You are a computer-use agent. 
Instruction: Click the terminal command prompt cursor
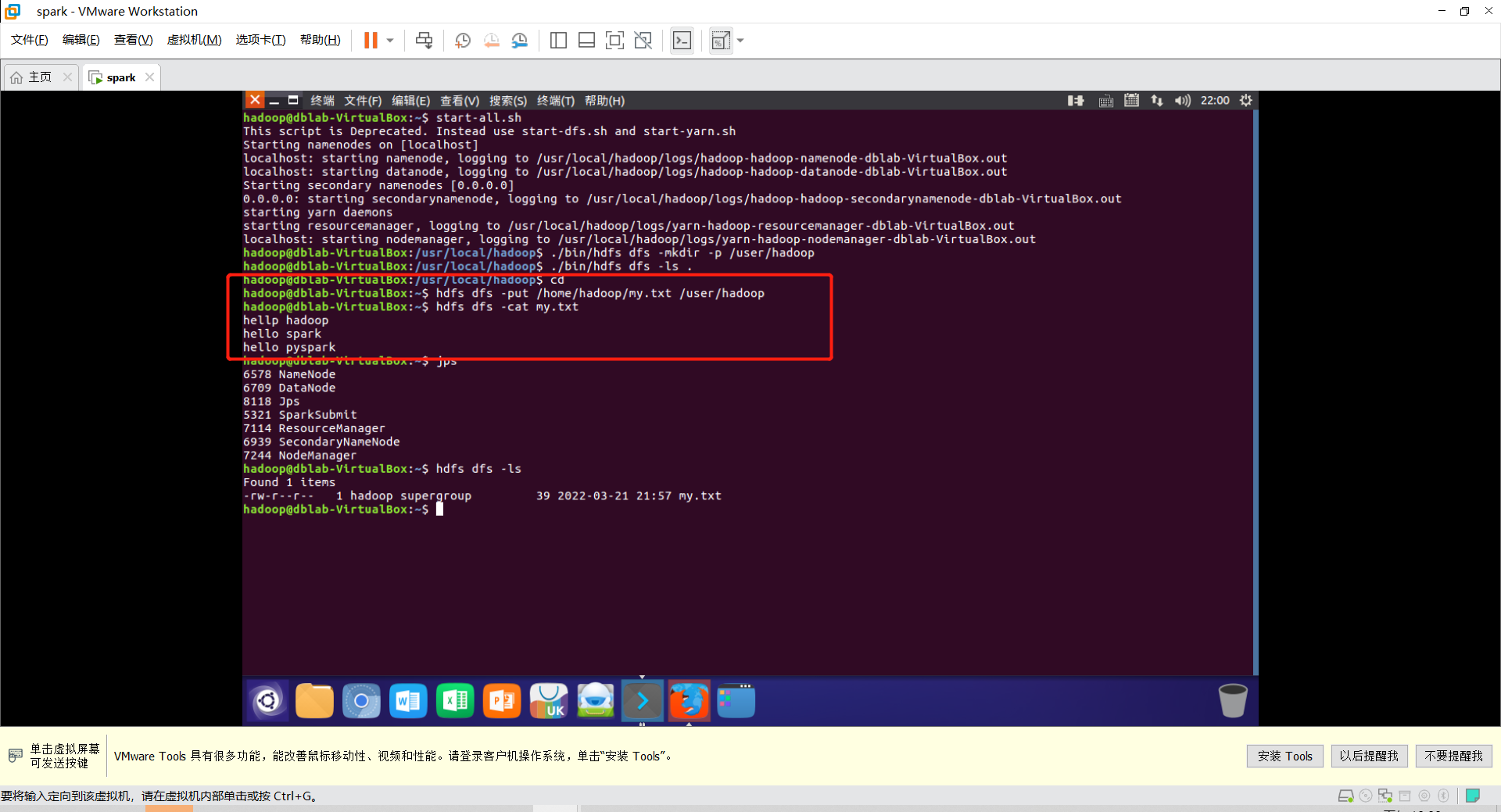pos(439,509)
